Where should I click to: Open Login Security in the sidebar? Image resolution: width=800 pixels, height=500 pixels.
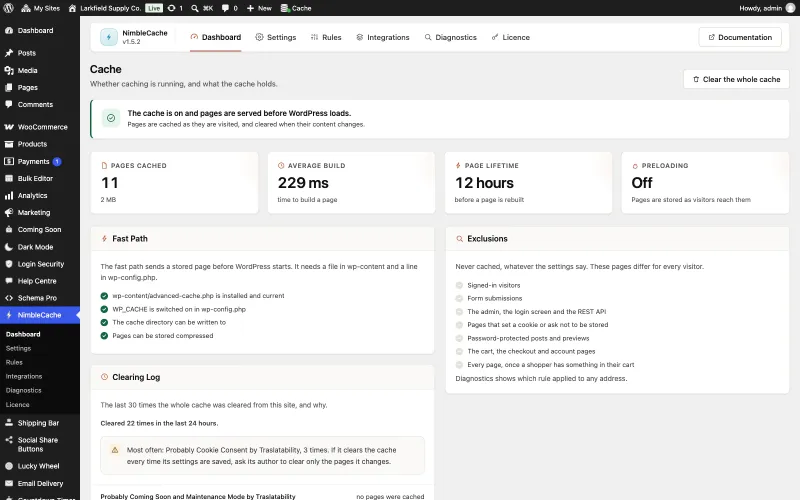coord(40,264)
